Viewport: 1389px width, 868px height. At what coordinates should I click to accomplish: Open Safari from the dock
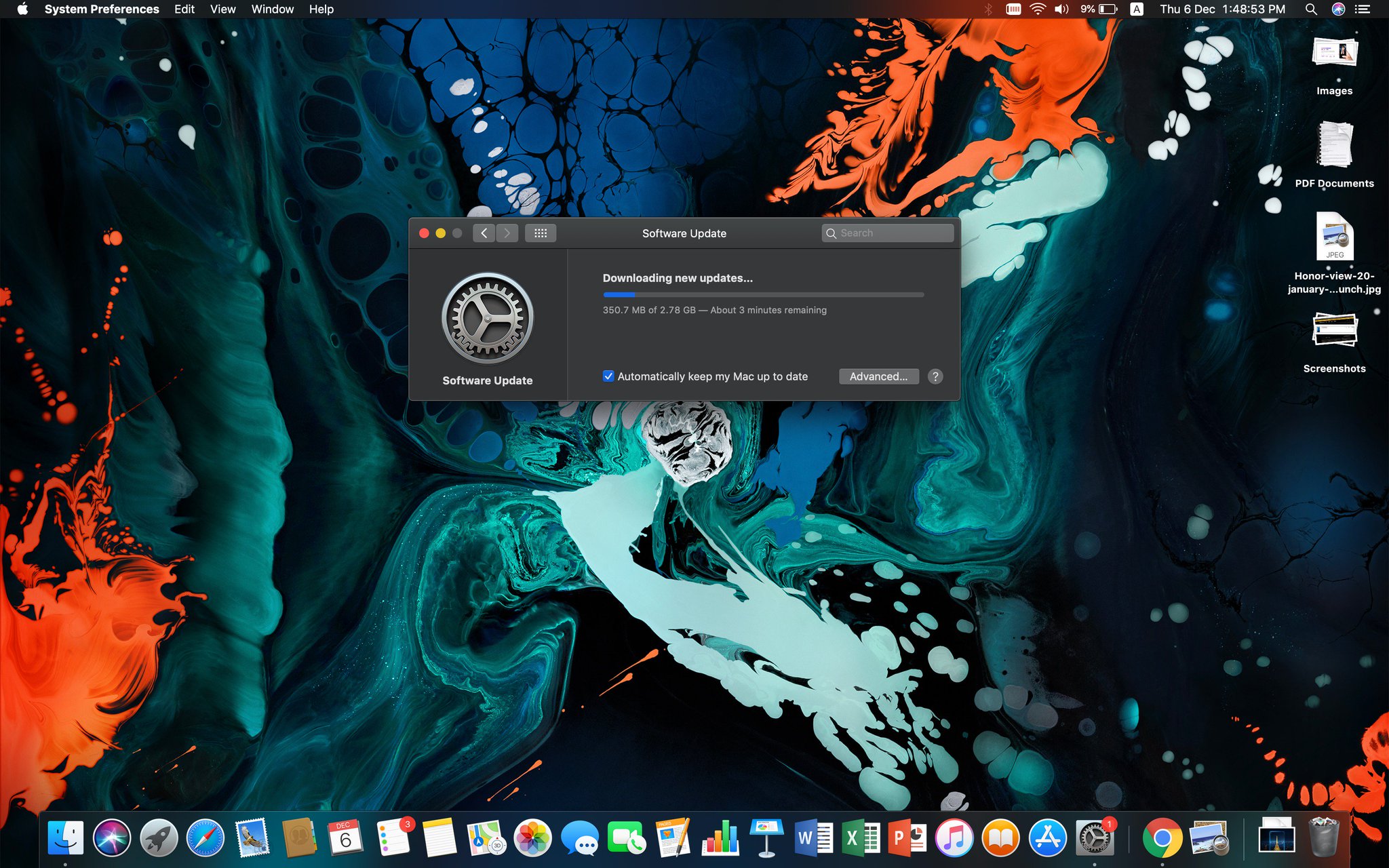[205, 838]
